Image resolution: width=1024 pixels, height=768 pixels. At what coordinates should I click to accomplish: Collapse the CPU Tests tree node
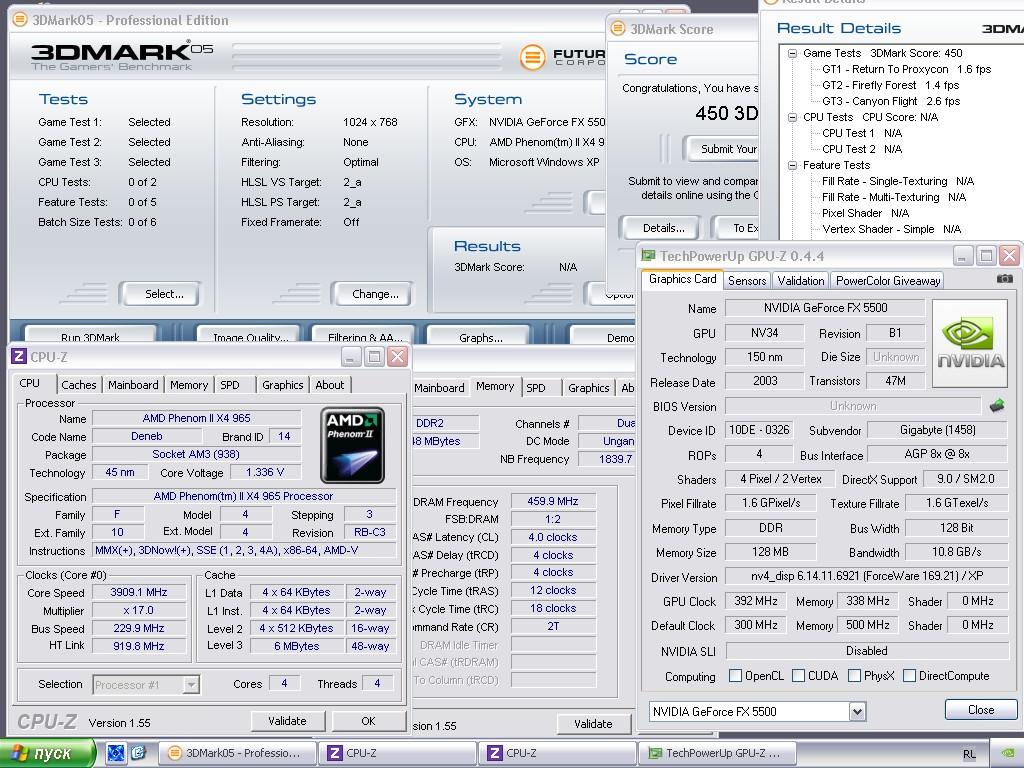(x=792, y=118)
